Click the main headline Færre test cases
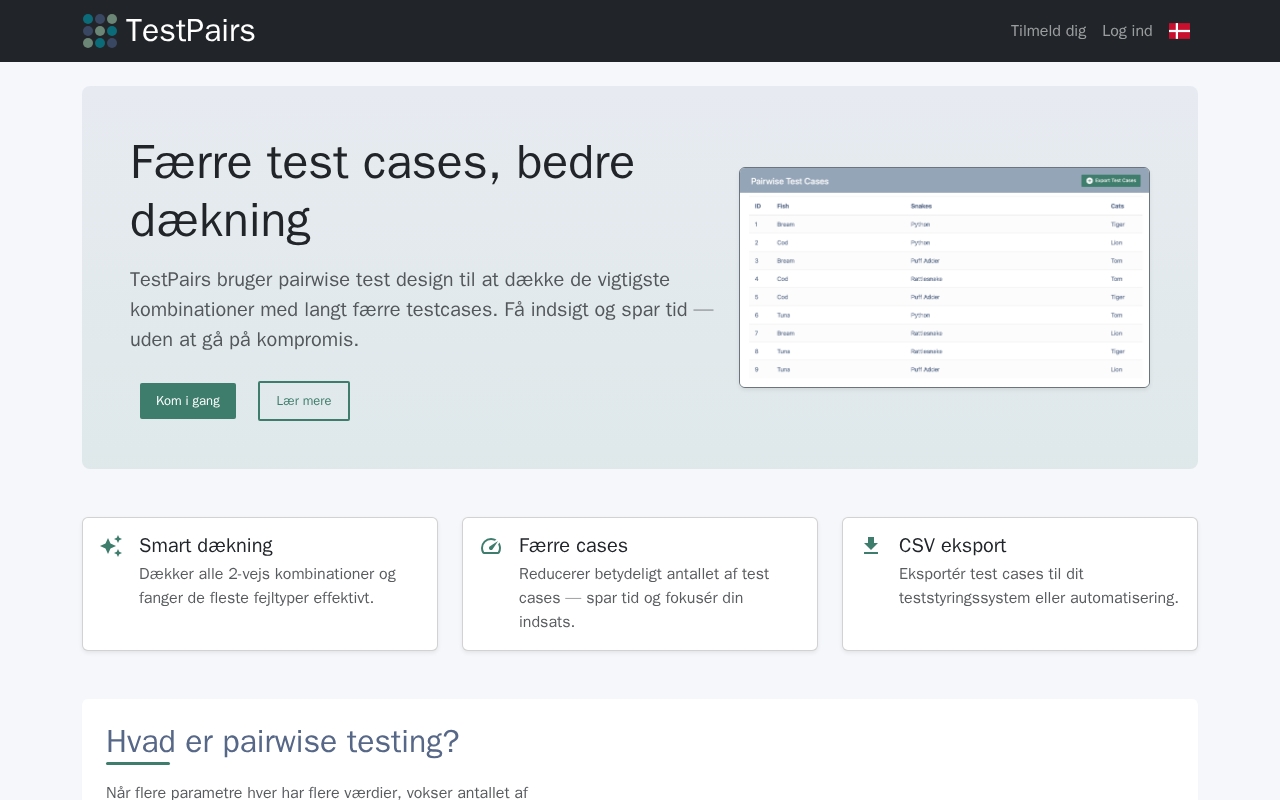1280x800 pixels. pos(382,190)
